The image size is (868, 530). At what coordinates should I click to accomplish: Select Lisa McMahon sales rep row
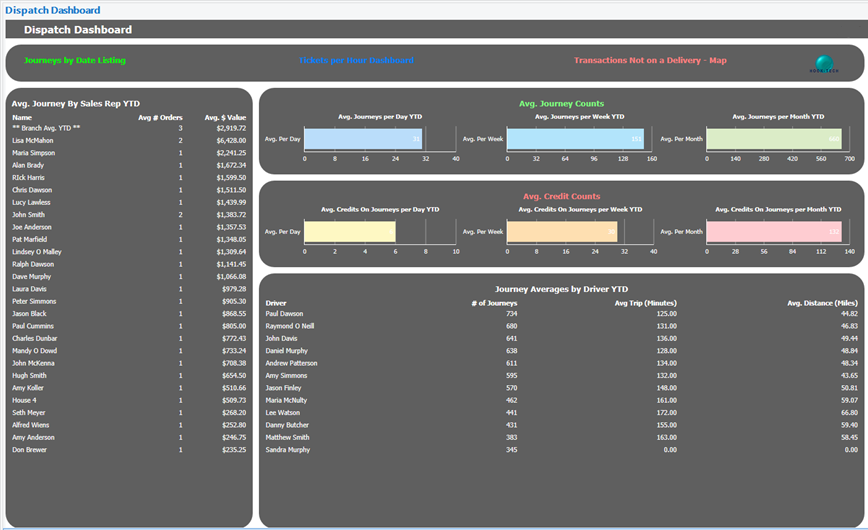pos(129,141)
